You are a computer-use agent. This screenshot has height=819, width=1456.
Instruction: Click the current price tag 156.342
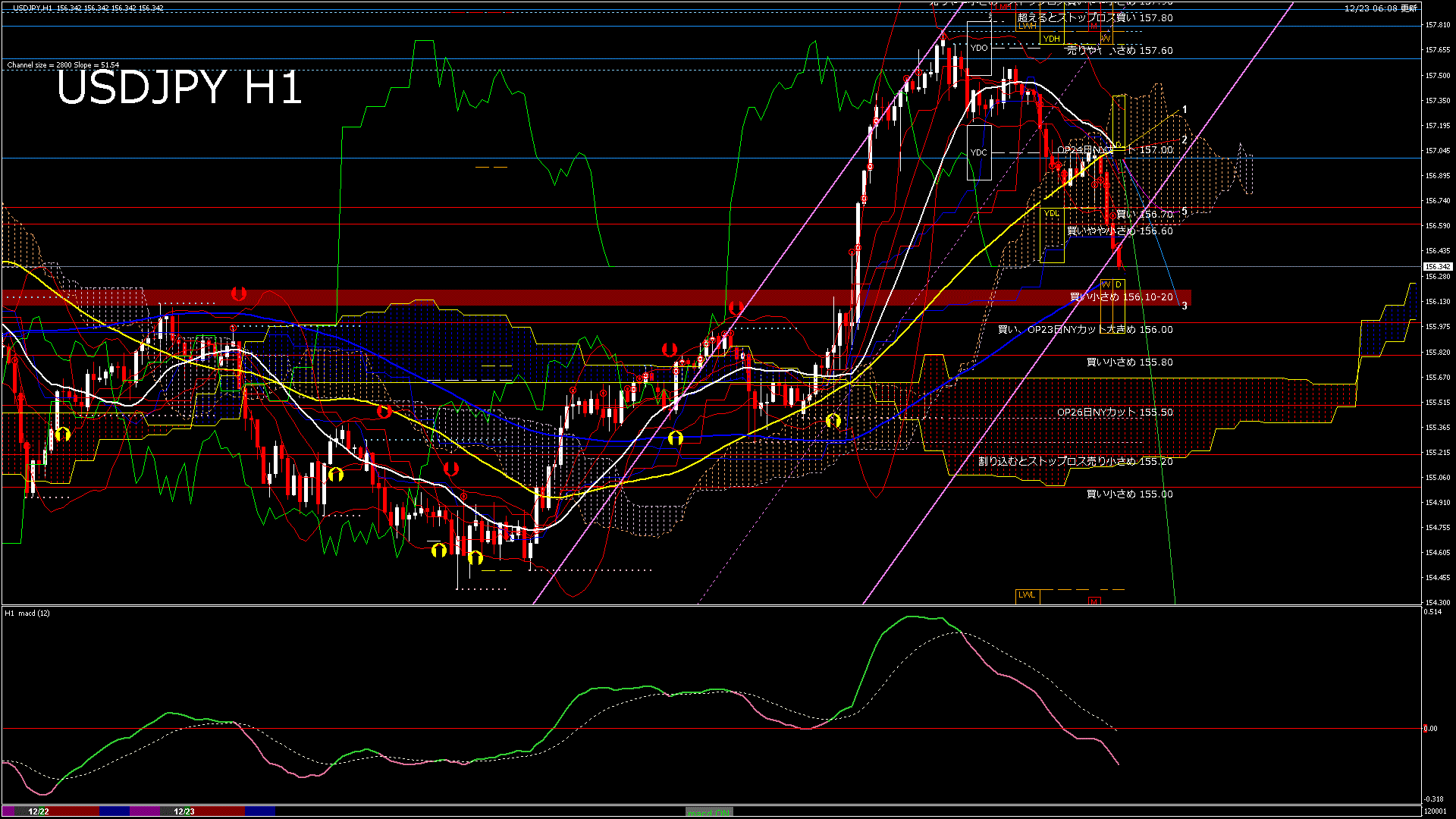click(x=1437, y=267)
